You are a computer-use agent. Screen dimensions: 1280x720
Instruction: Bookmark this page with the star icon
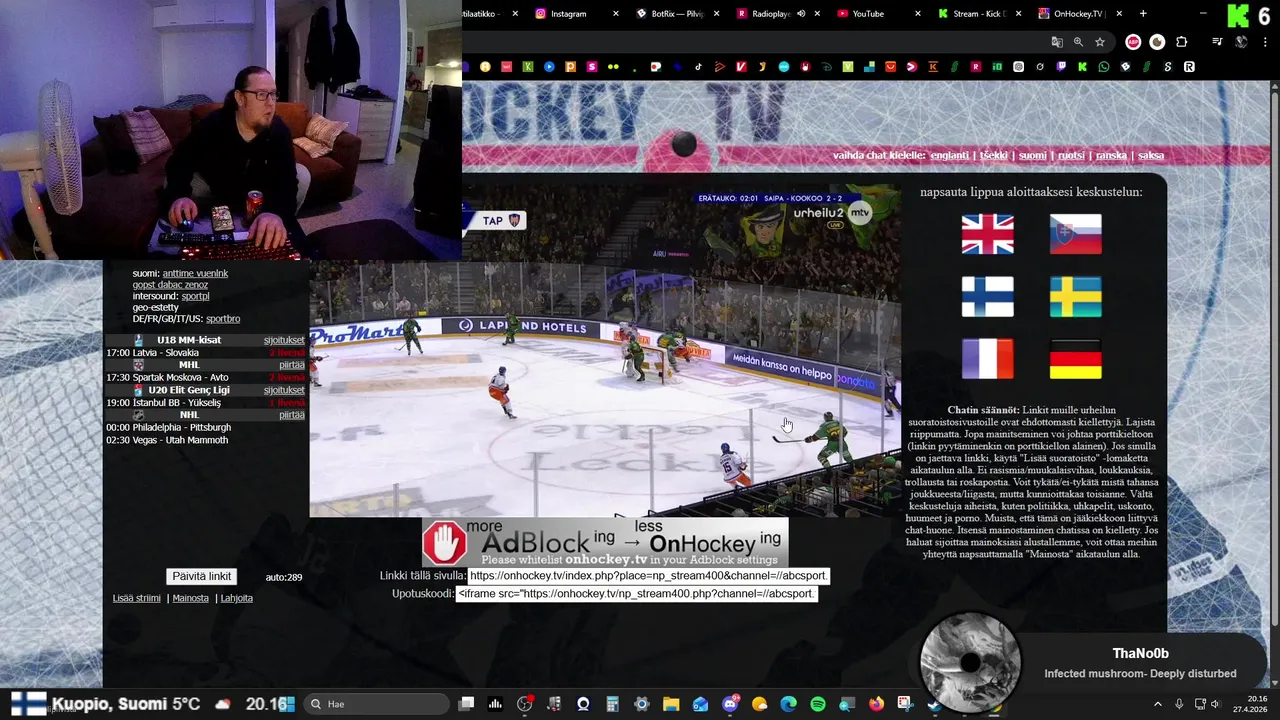click(1100, 42)
